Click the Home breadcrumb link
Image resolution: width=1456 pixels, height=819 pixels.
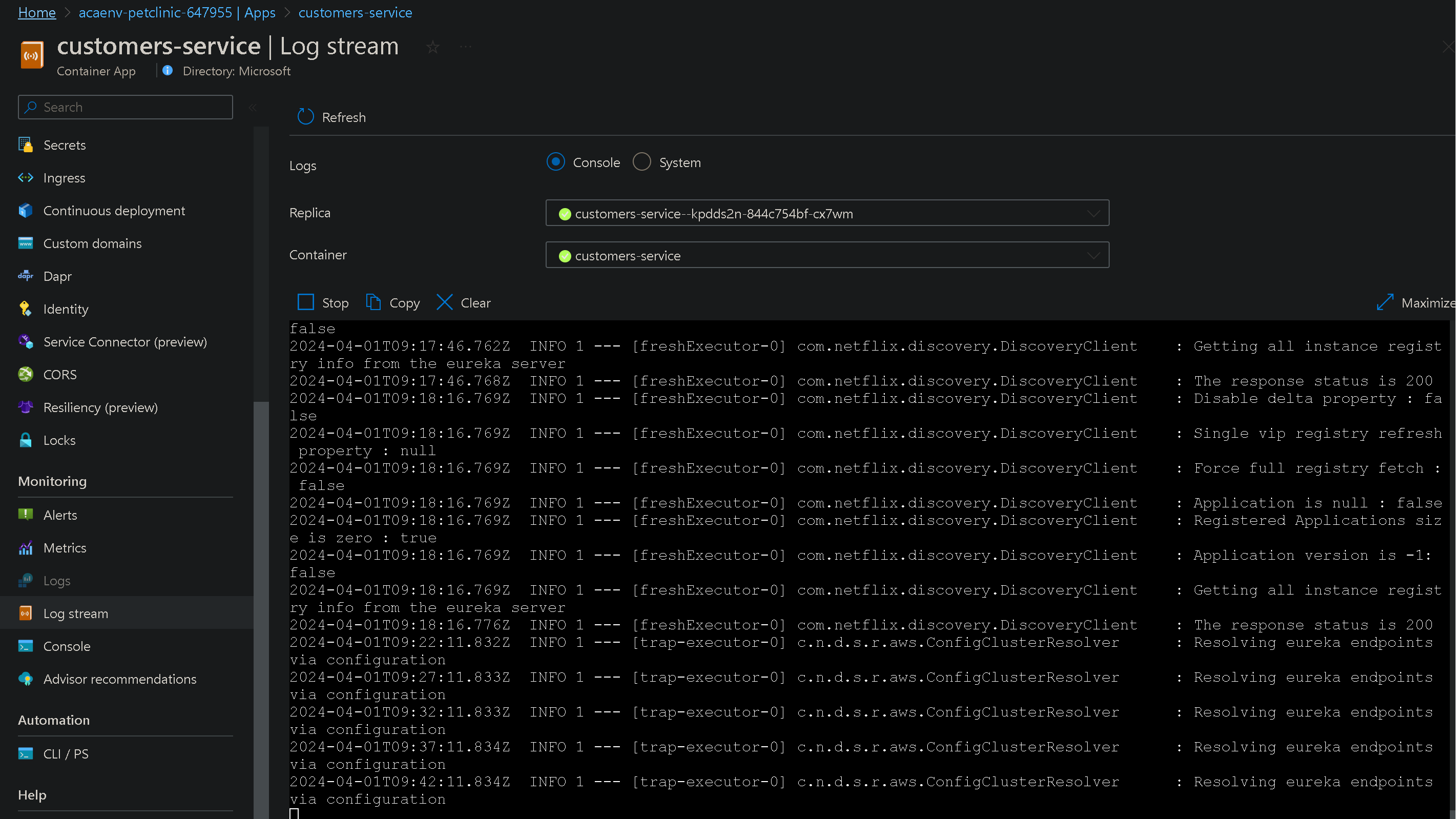coord(37,12)
